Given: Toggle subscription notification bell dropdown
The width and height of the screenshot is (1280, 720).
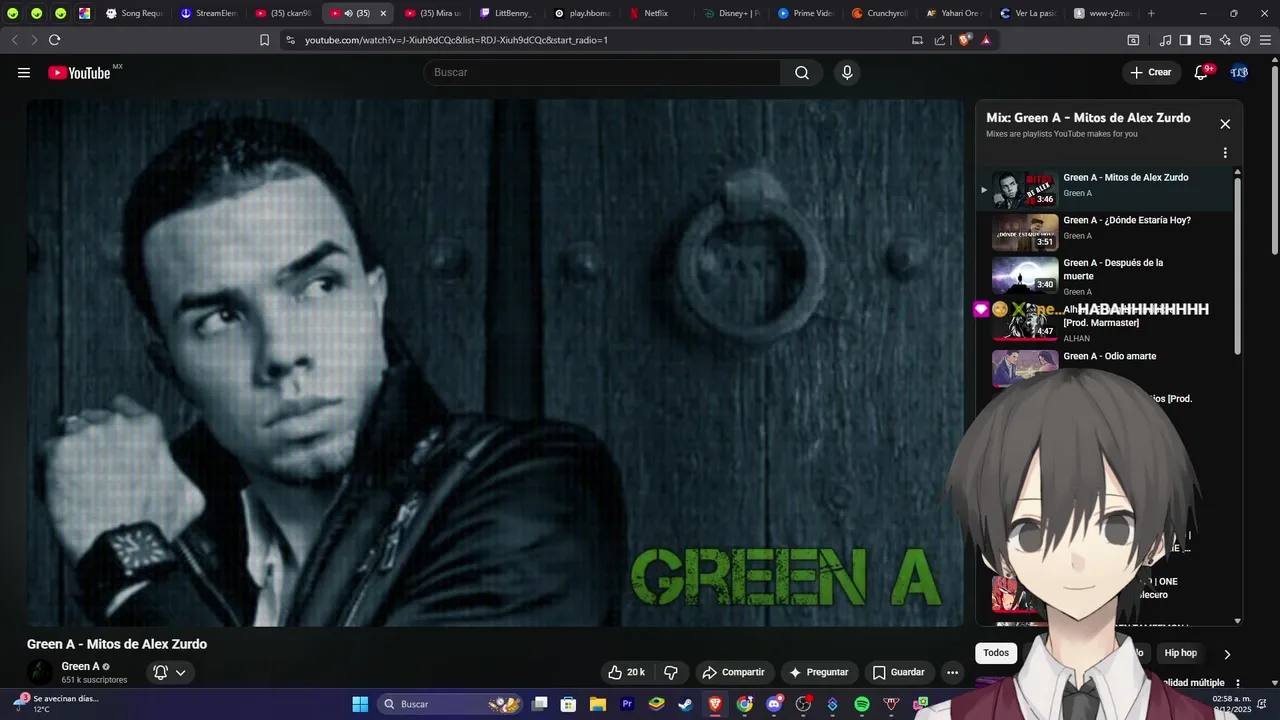Looking at the screenshot, I should (169, 672).
